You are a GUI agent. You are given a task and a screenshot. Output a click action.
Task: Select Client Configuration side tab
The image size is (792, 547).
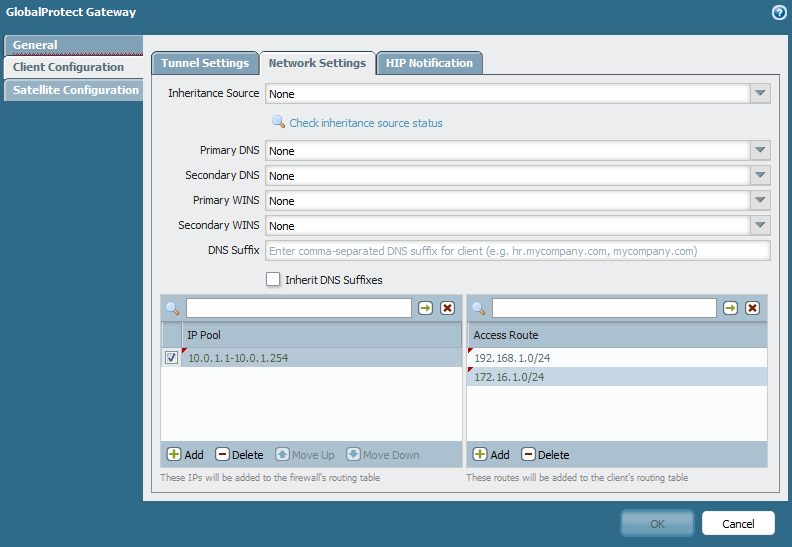click(x=73, y=67)
